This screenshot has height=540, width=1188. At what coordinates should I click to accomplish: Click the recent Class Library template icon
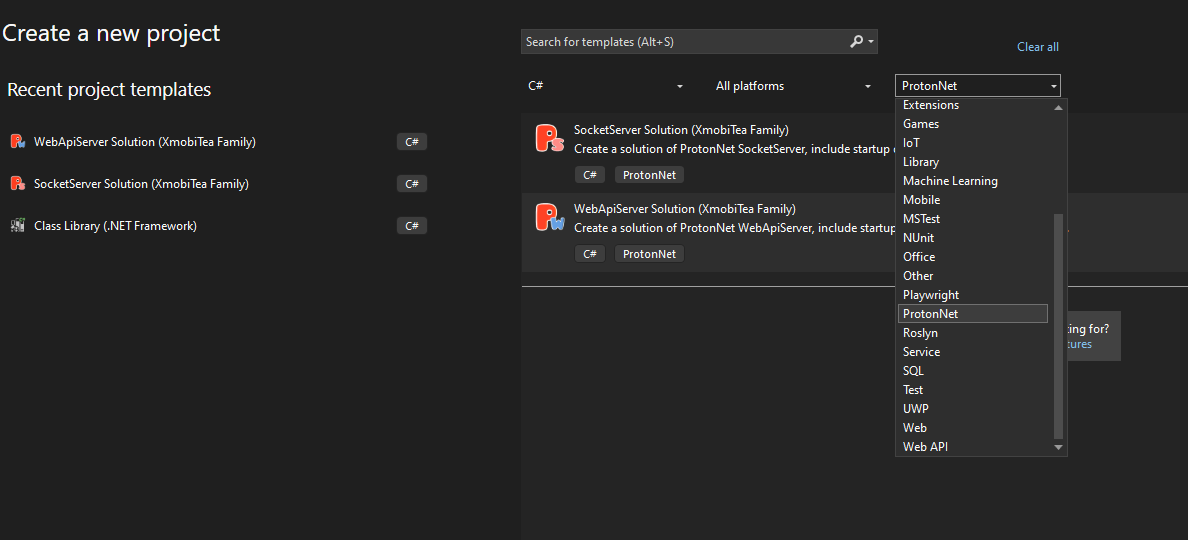click(18, 226)
